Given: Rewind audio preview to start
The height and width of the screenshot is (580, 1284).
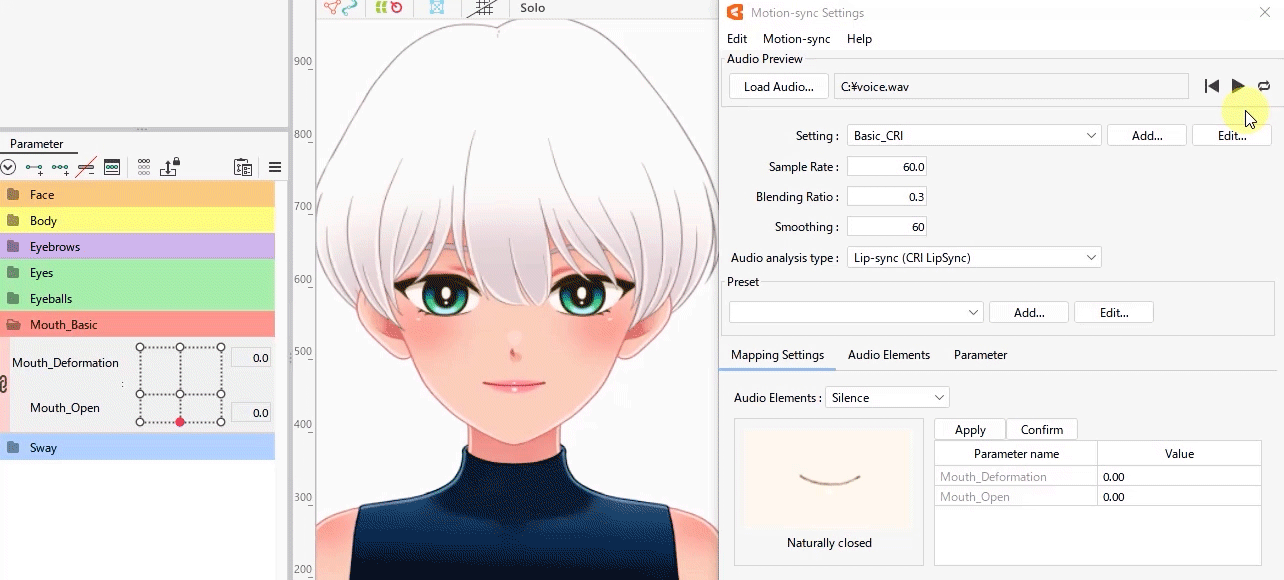Looking at the screenshot, I should click(1211, 87).
